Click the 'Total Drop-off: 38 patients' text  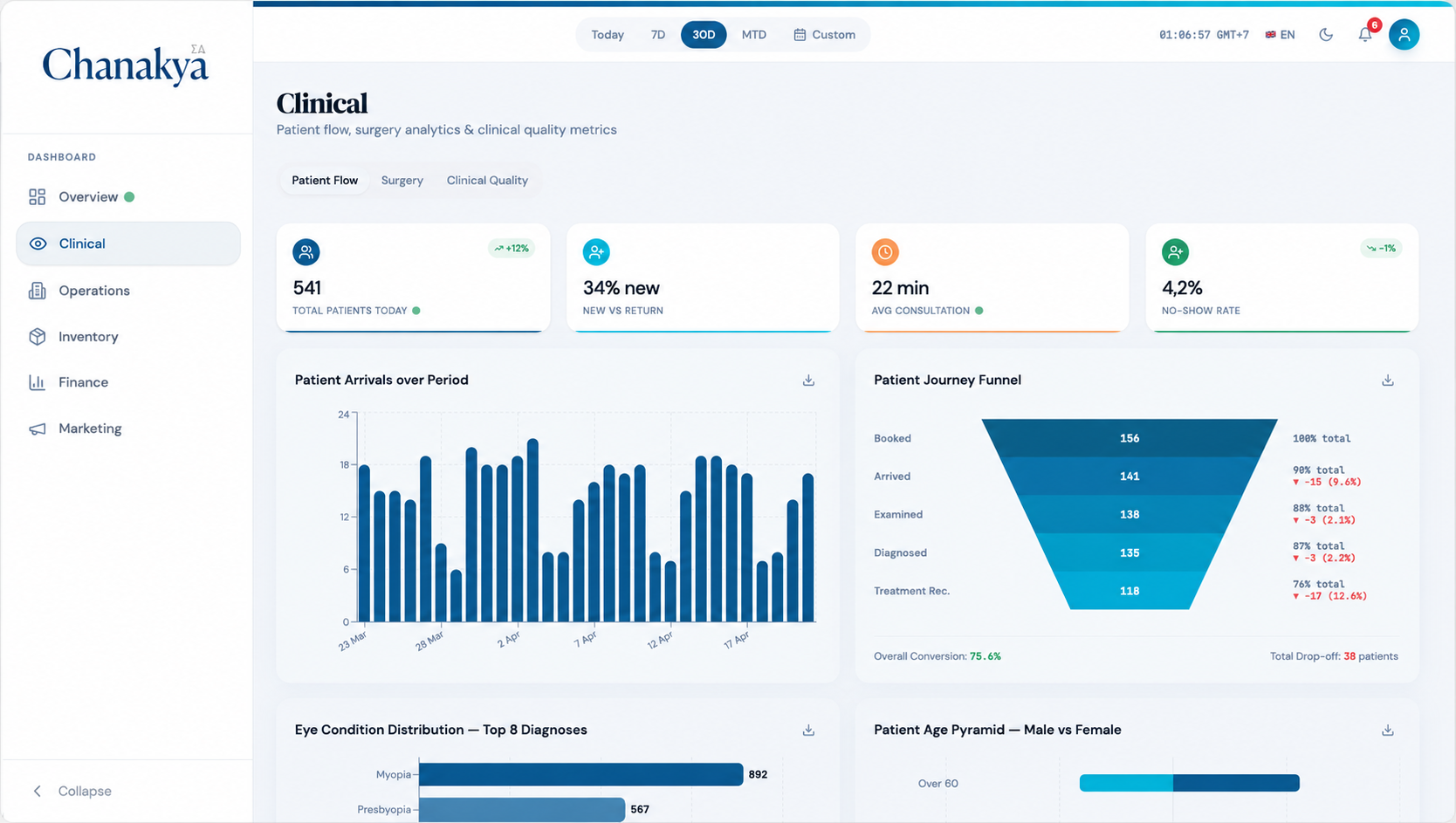click(x=1334, y=656)
